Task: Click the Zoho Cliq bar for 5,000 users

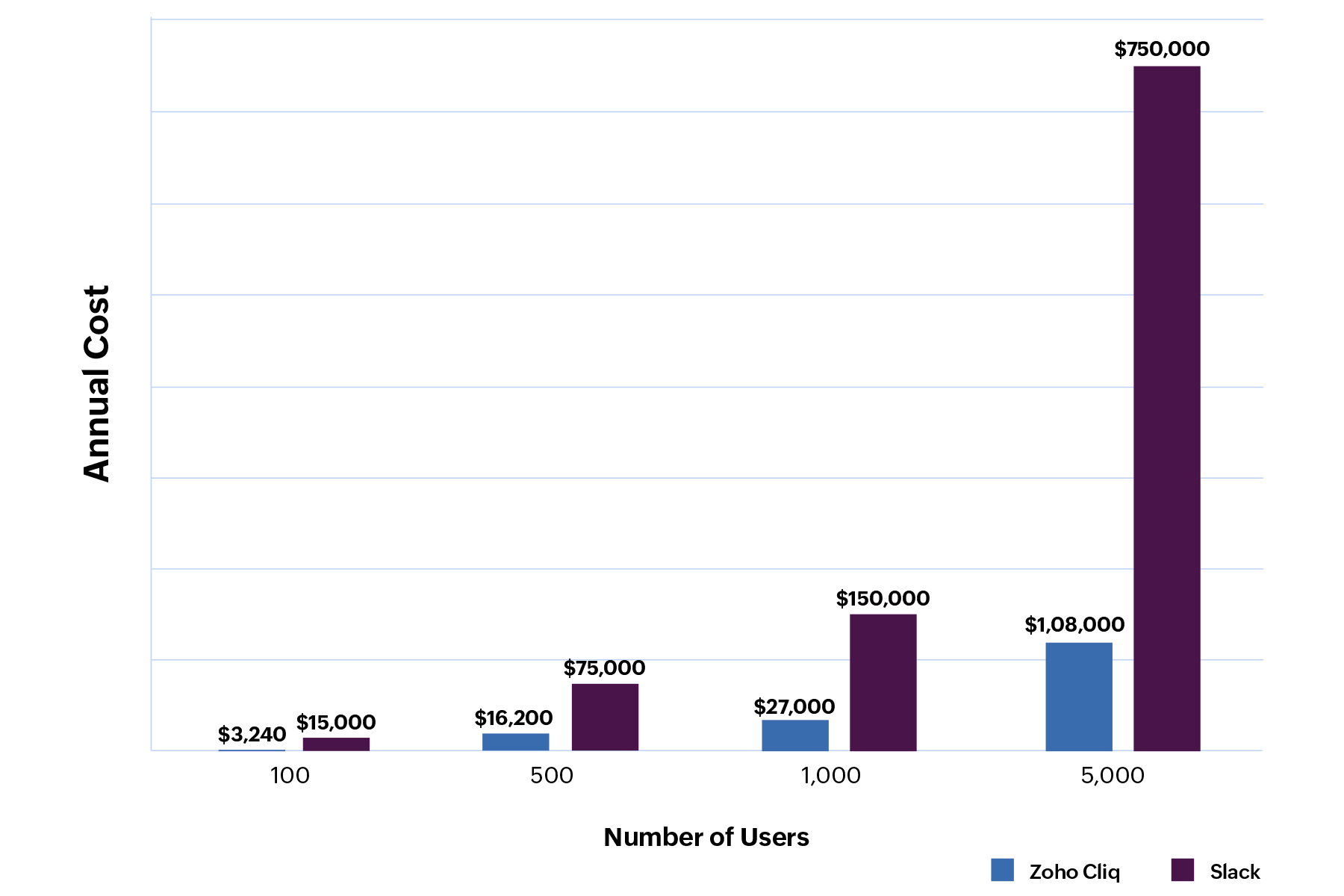Action: [1078, 696]
